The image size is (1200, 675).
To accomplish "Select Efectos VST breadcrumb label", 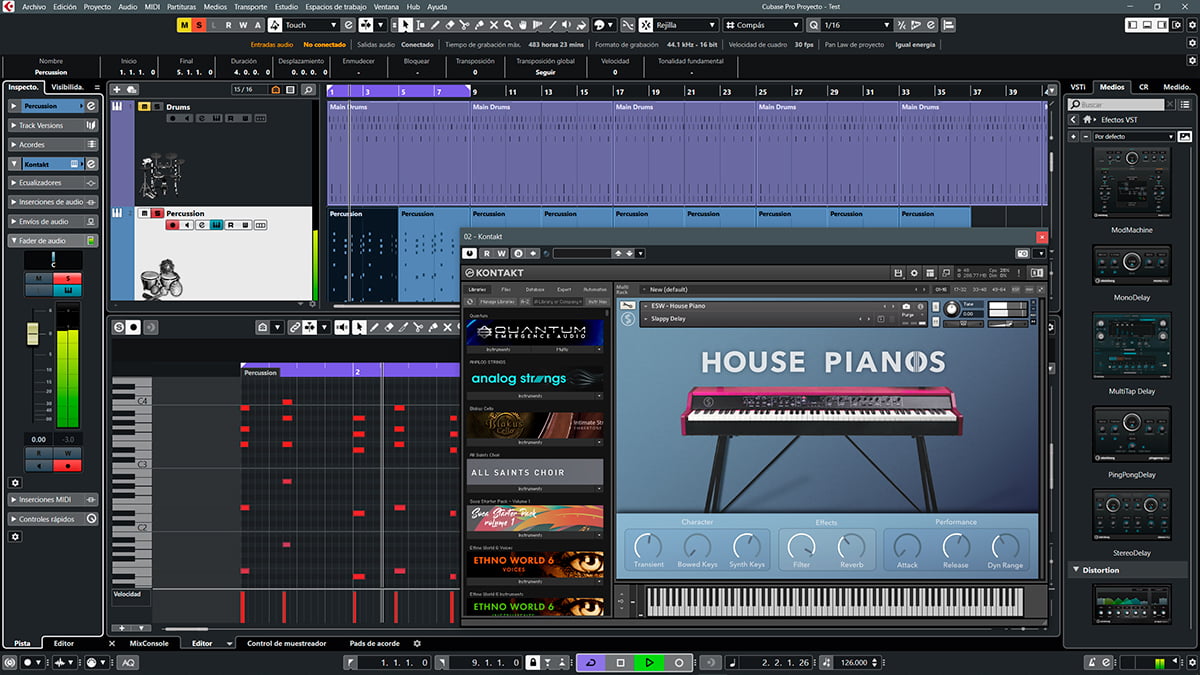I will pyautogui.click(x=1117, y=120).
